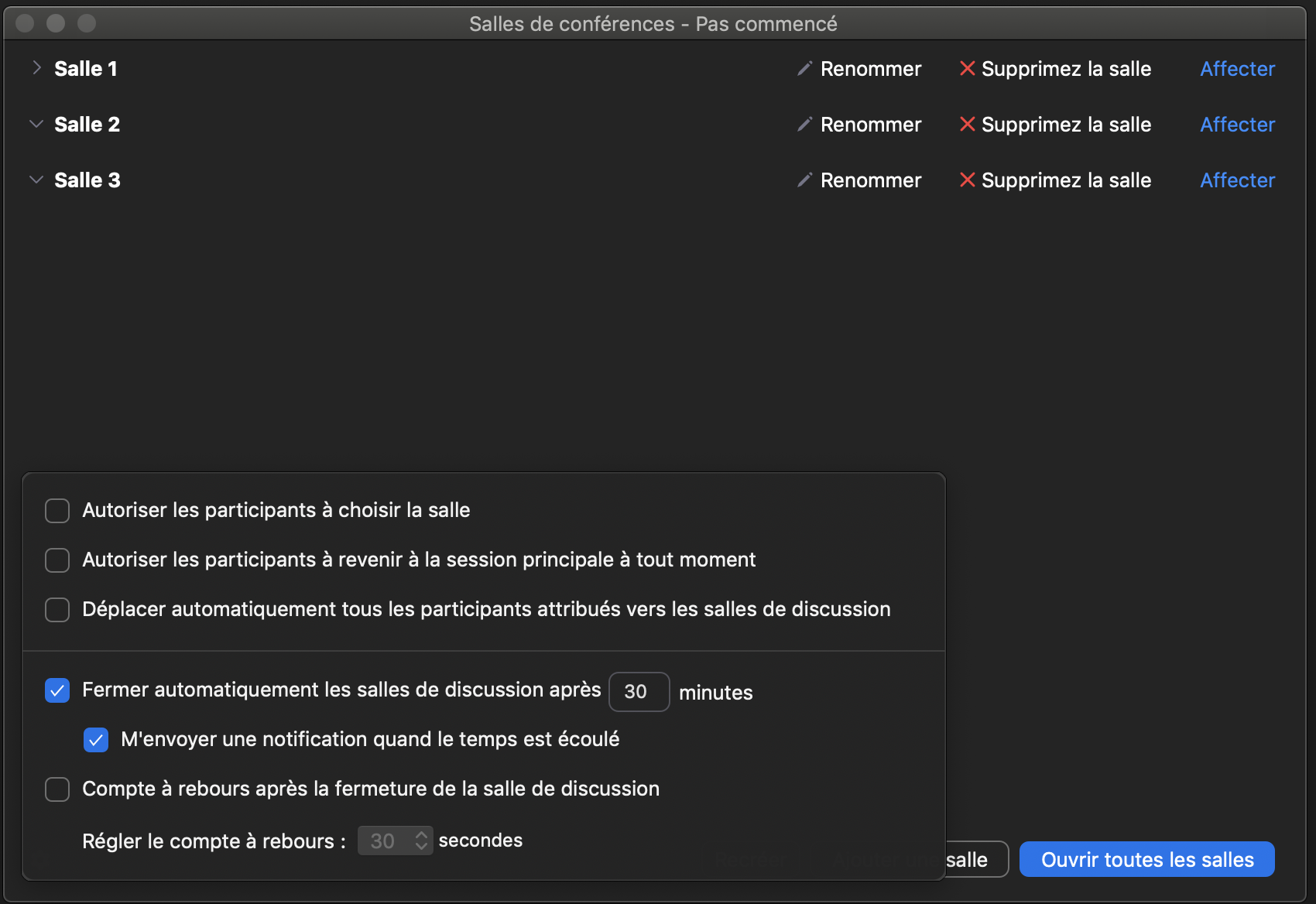
Task: Enable automatically moving assigned participants to rooms
Action: [x=57, y=610]
